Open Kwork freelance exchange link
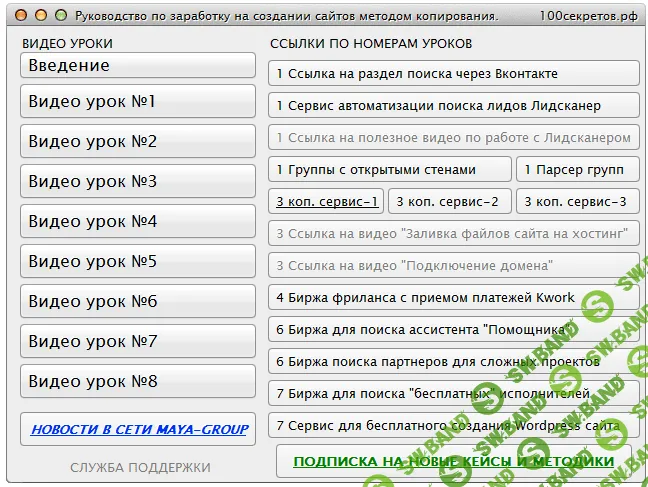Screen dimensions: 648x487 (453, 298)
